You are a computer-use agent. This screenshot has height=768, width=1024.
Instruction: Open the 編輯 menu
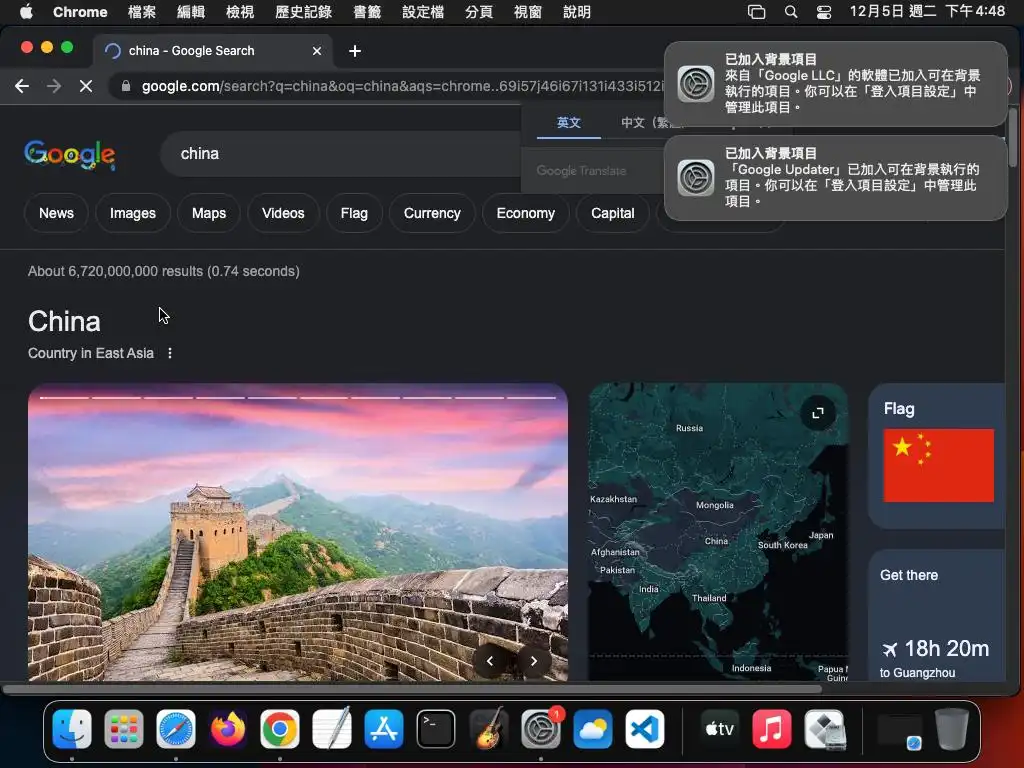(191, 12)
